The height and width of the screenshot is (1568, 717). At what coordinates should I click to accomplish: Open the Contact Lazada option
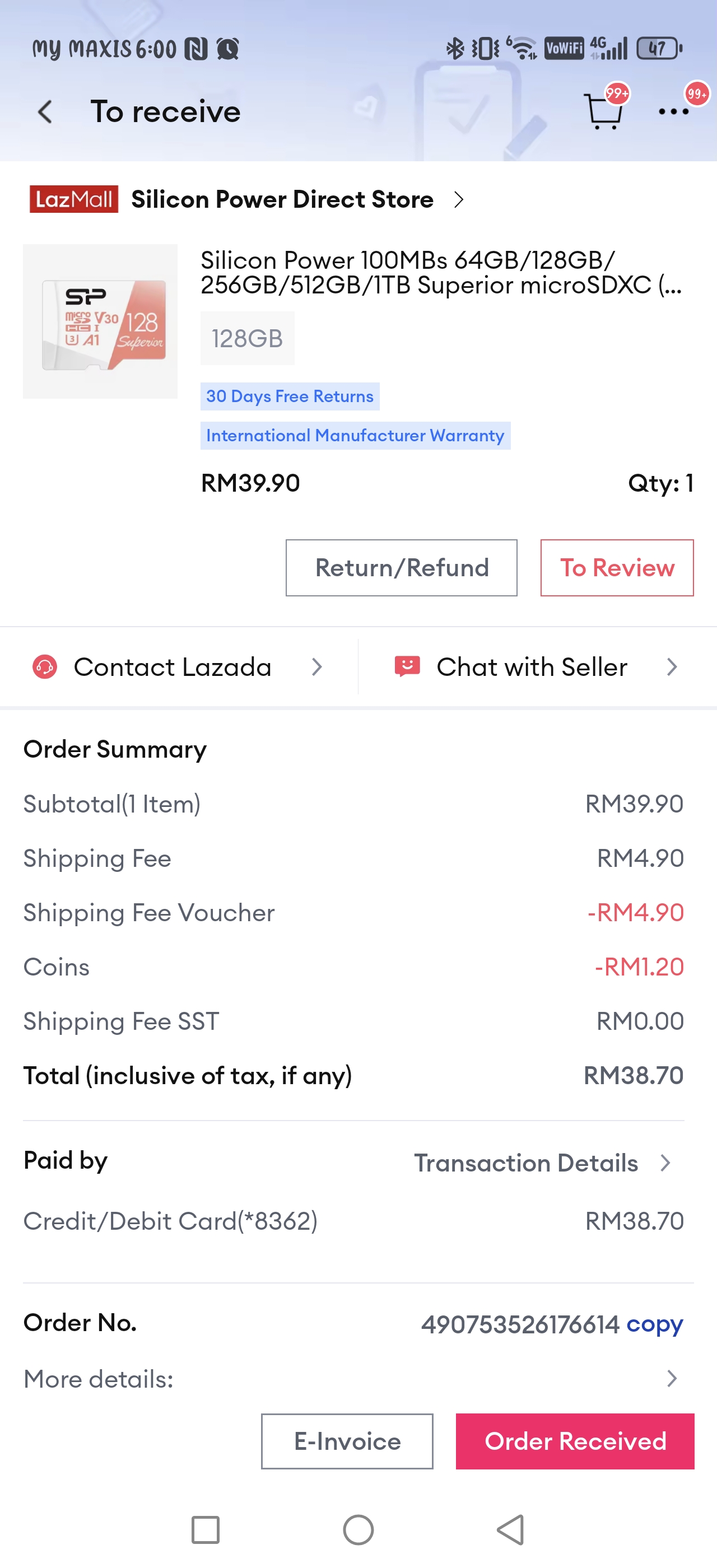(x=173, y=667)
